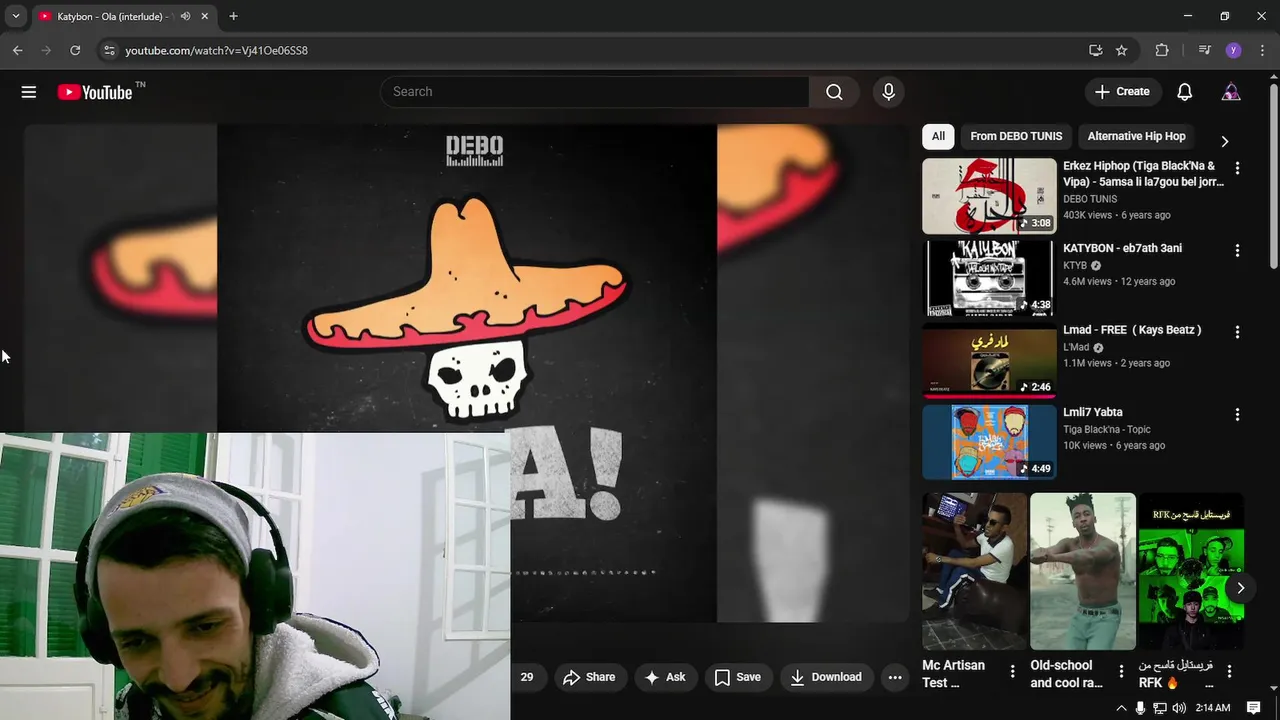Open options for Old-school and cool short
This screenshot has height=720, width=1280.
[x=1121, y=671]
